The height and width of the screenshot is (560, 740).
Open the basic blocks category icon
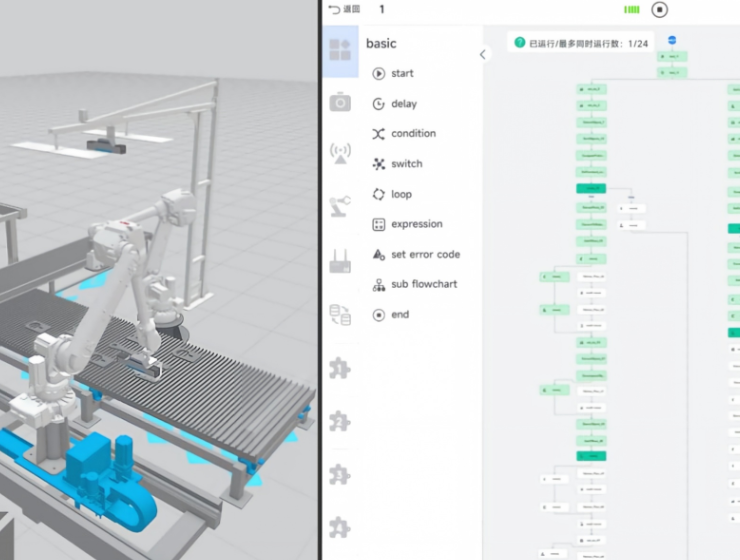click(x=340, y=50)
